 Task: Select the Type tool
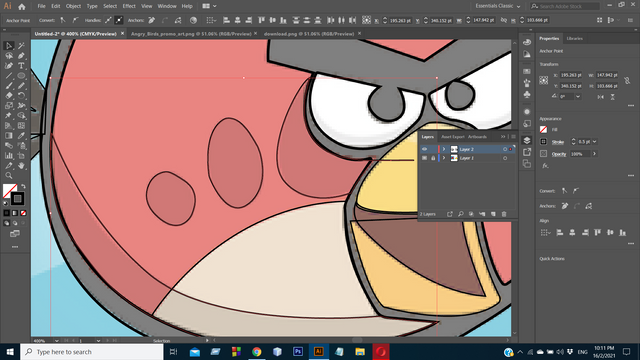(21, 66)
